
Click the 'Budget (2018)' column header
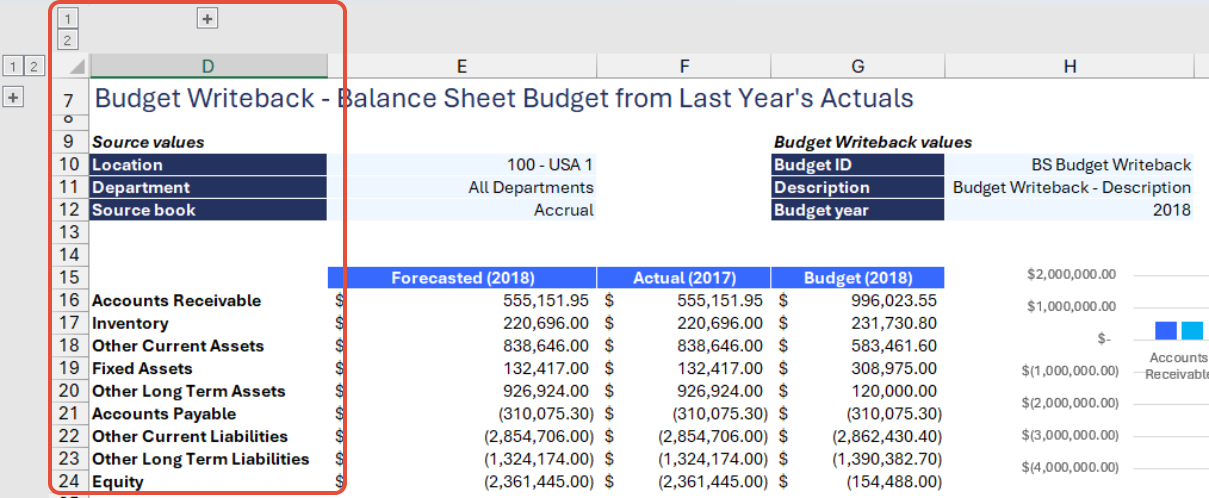pos(858,278)
